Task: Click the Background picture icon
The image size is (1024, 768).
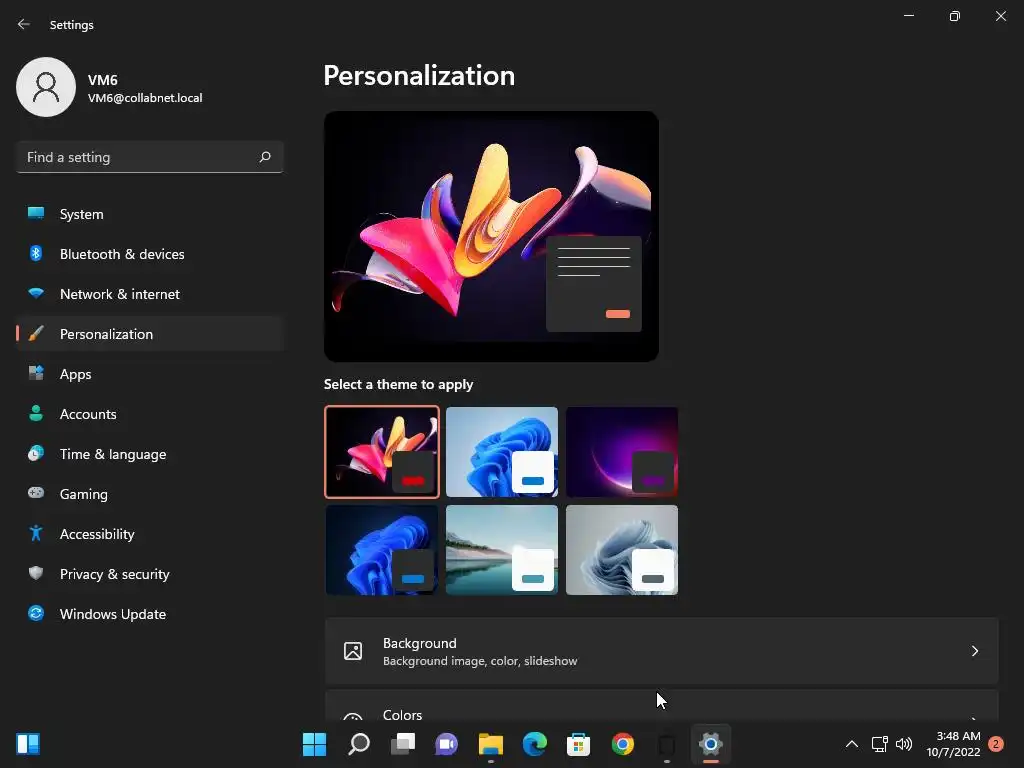Action: (353, 651)
